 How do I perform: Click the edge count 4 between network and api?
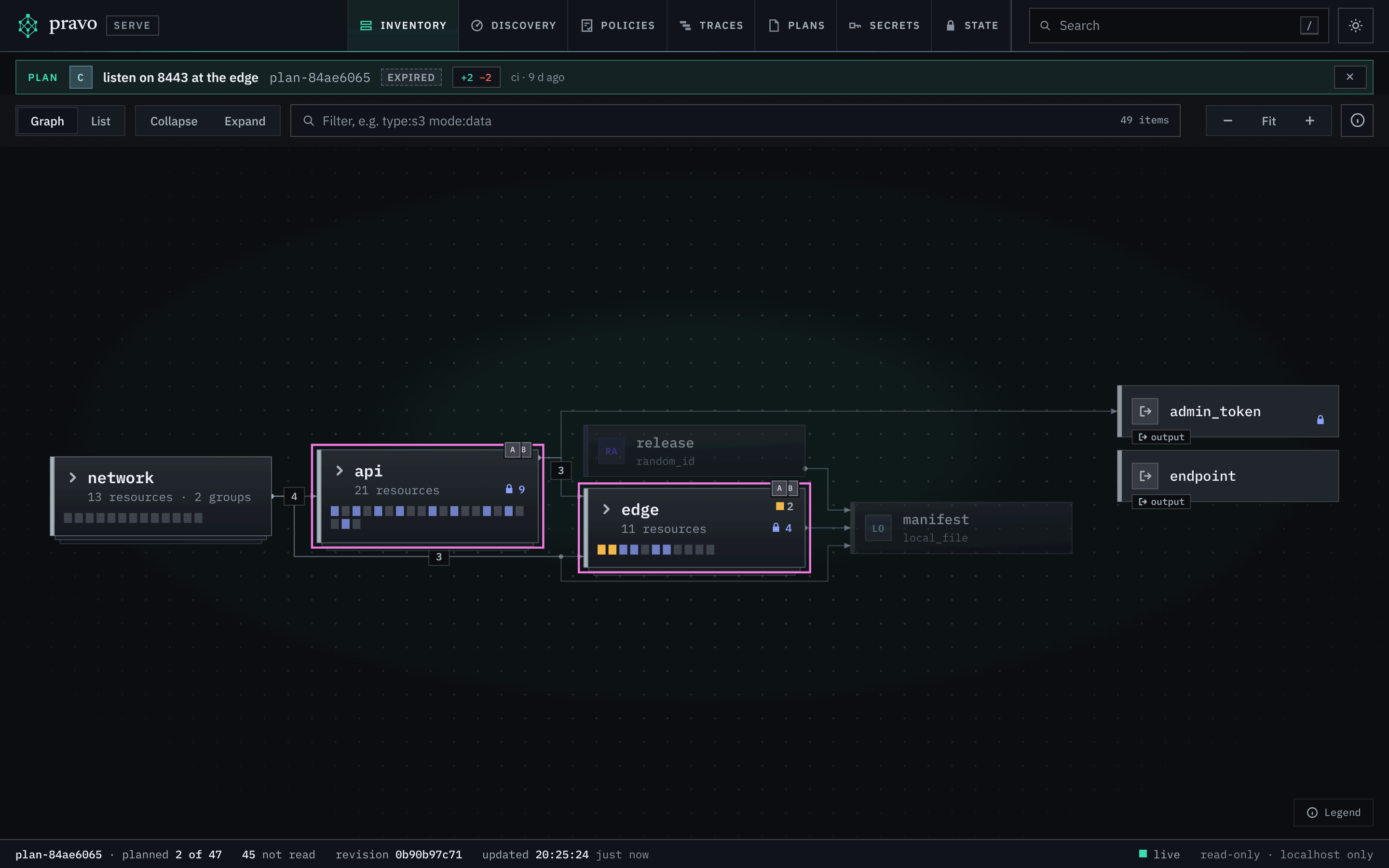click(294, 497)
